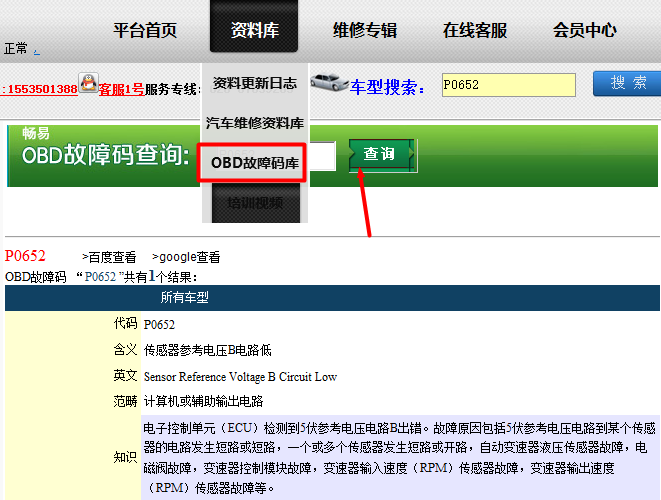Click the small blue link after 正常

tap(37, 52)
